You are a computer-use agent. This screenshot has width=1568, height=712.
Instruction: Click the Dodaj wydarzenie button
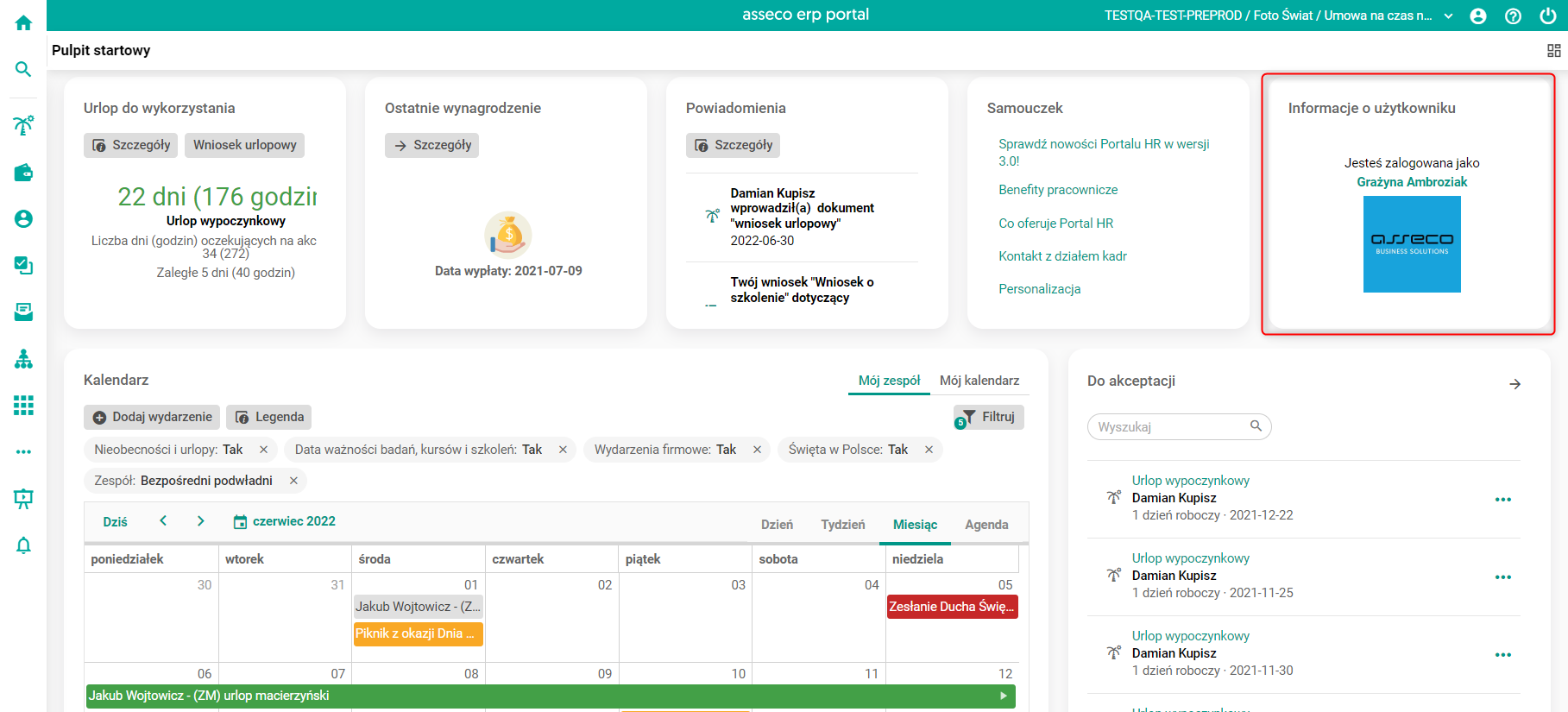tap(152, 417)
